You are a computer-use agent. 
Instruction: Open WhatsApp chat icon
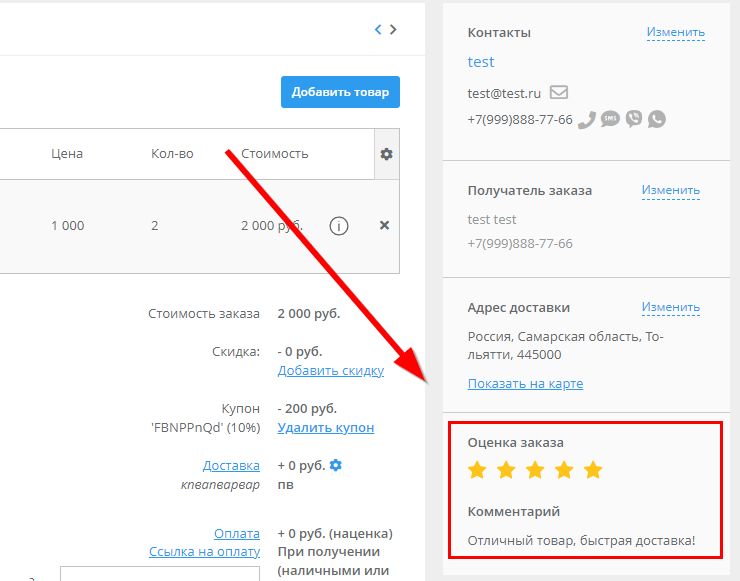click(656, 119)
